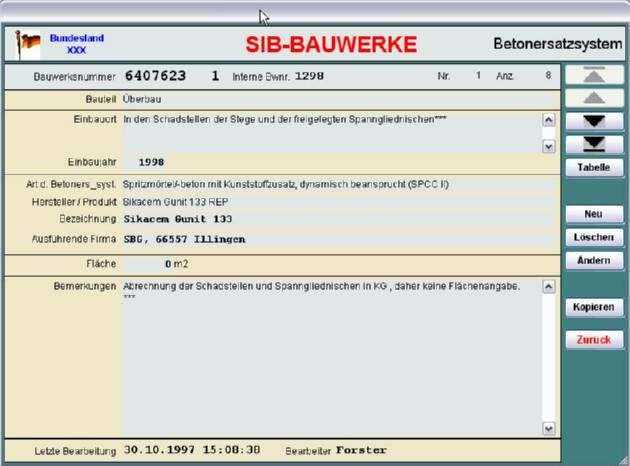Delete record using Löschen button
Viewport: 630px width, 466px height.
click(x=594, y=237)
